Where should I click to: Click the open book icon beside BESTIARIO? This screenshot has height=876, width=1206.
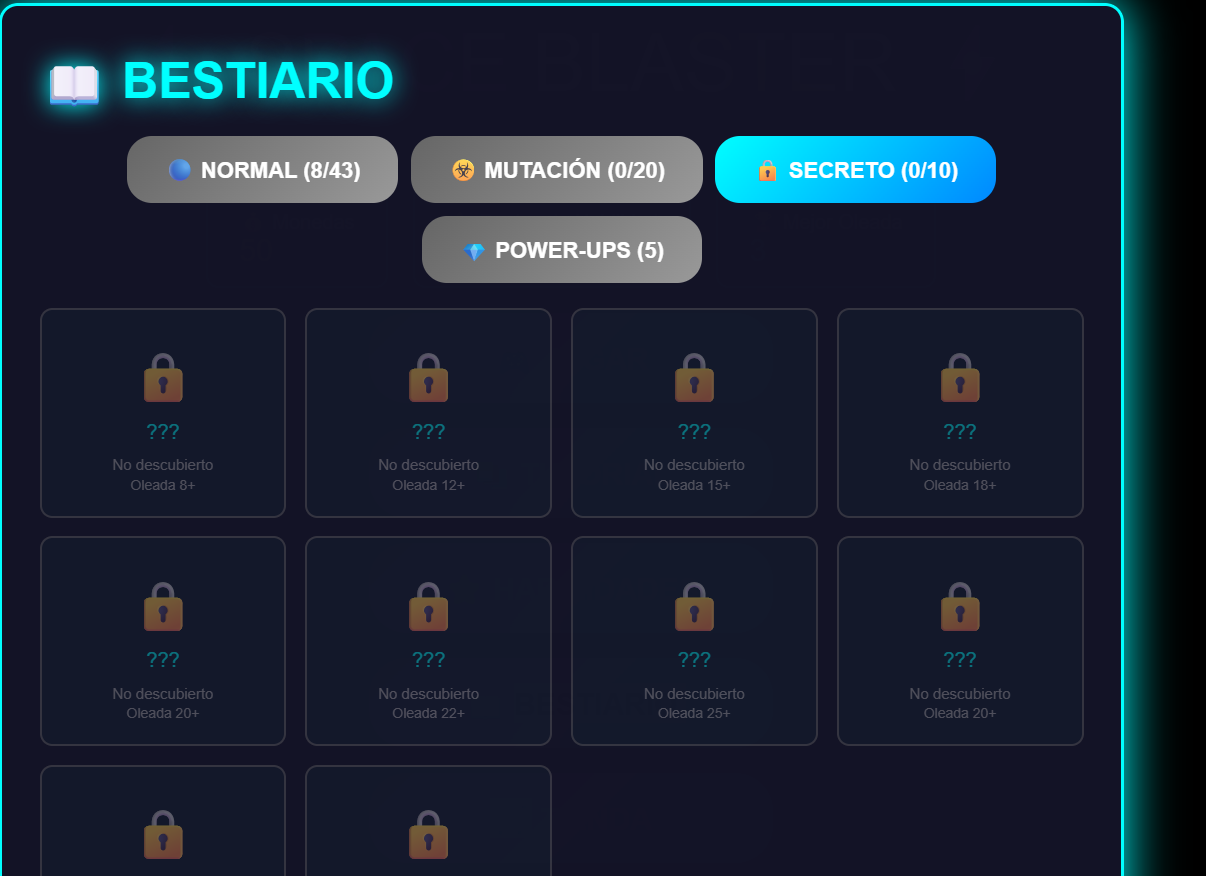[74, 84]
